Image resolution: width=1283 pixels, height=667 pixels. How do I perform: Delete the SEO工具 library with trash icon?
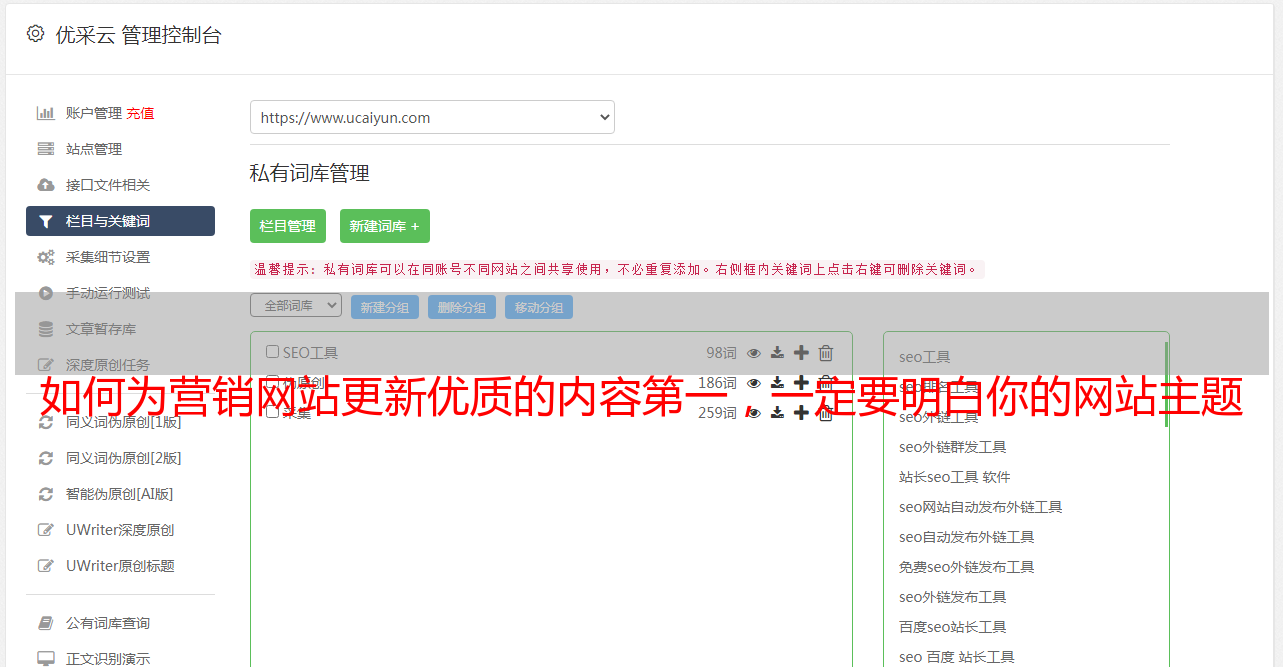click(x=826, y=353)
